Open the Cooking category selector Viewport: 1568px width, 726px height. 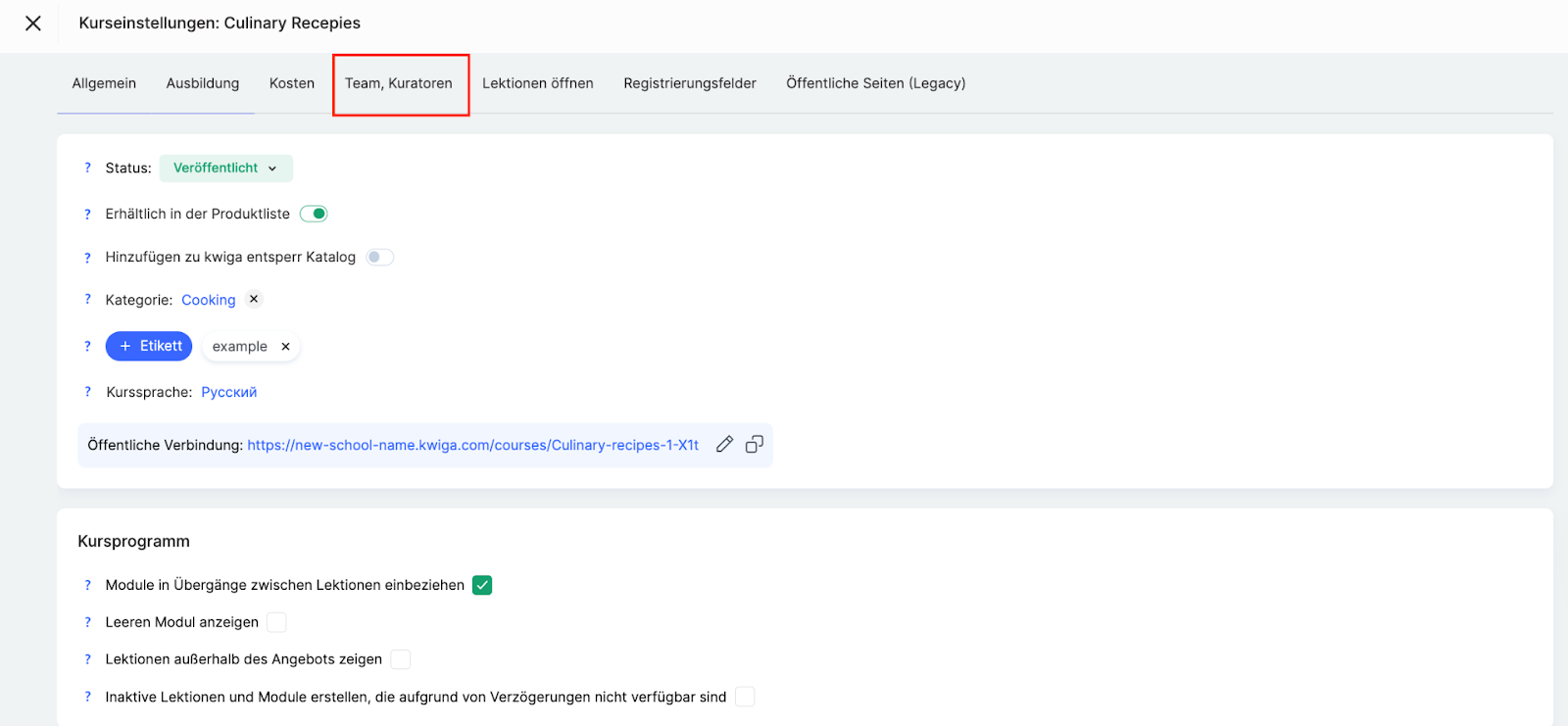(208, 300)
